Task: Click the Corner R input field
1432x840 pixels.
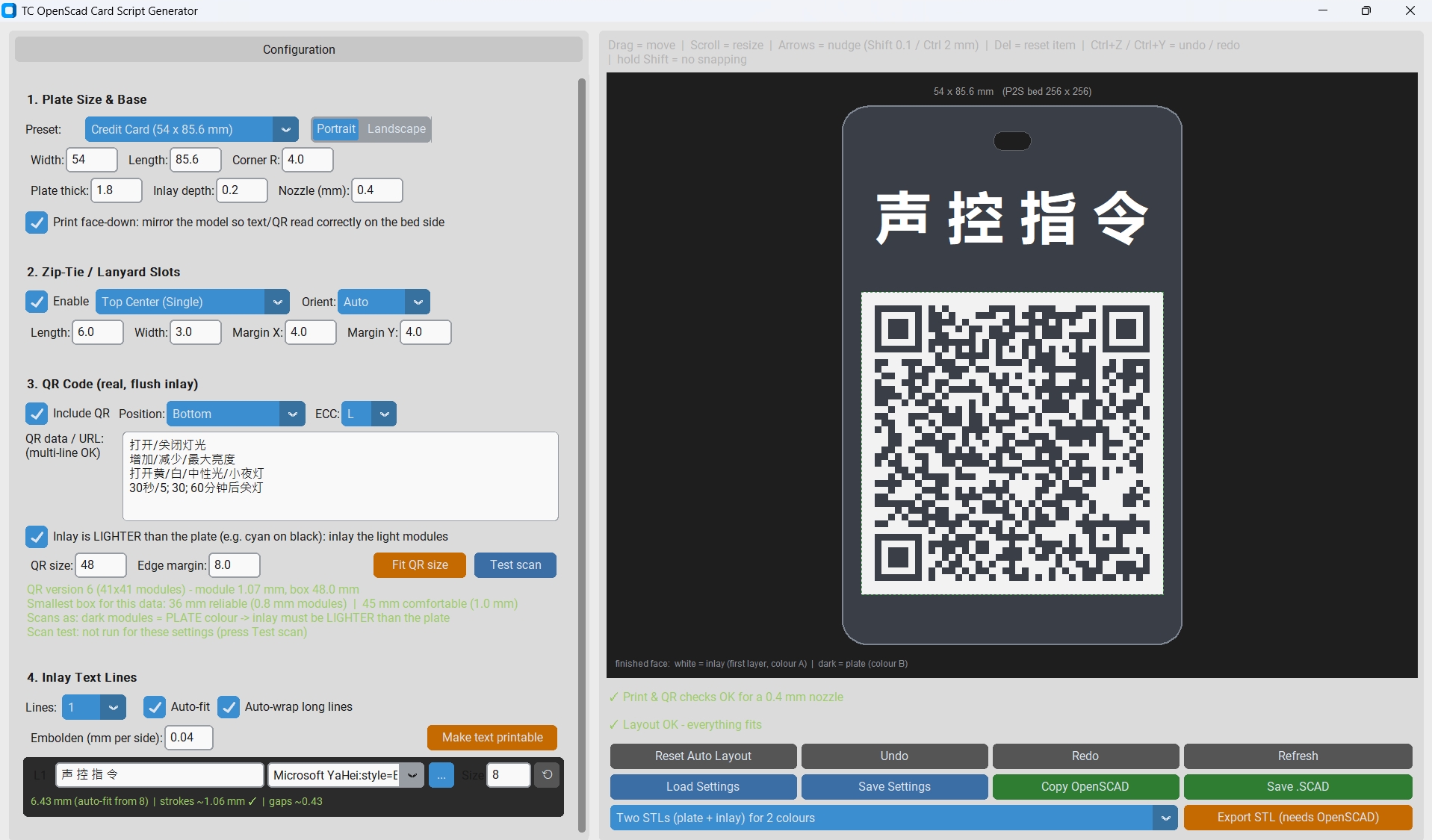Action: [308, 160]
